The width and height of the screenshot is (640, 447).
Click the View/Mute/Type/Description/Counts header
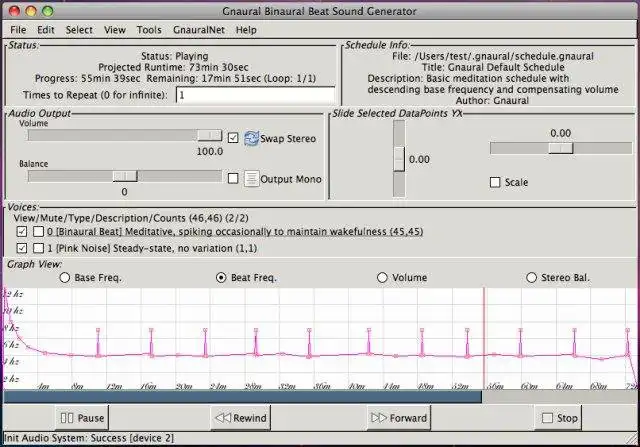[x=131, y=218]
